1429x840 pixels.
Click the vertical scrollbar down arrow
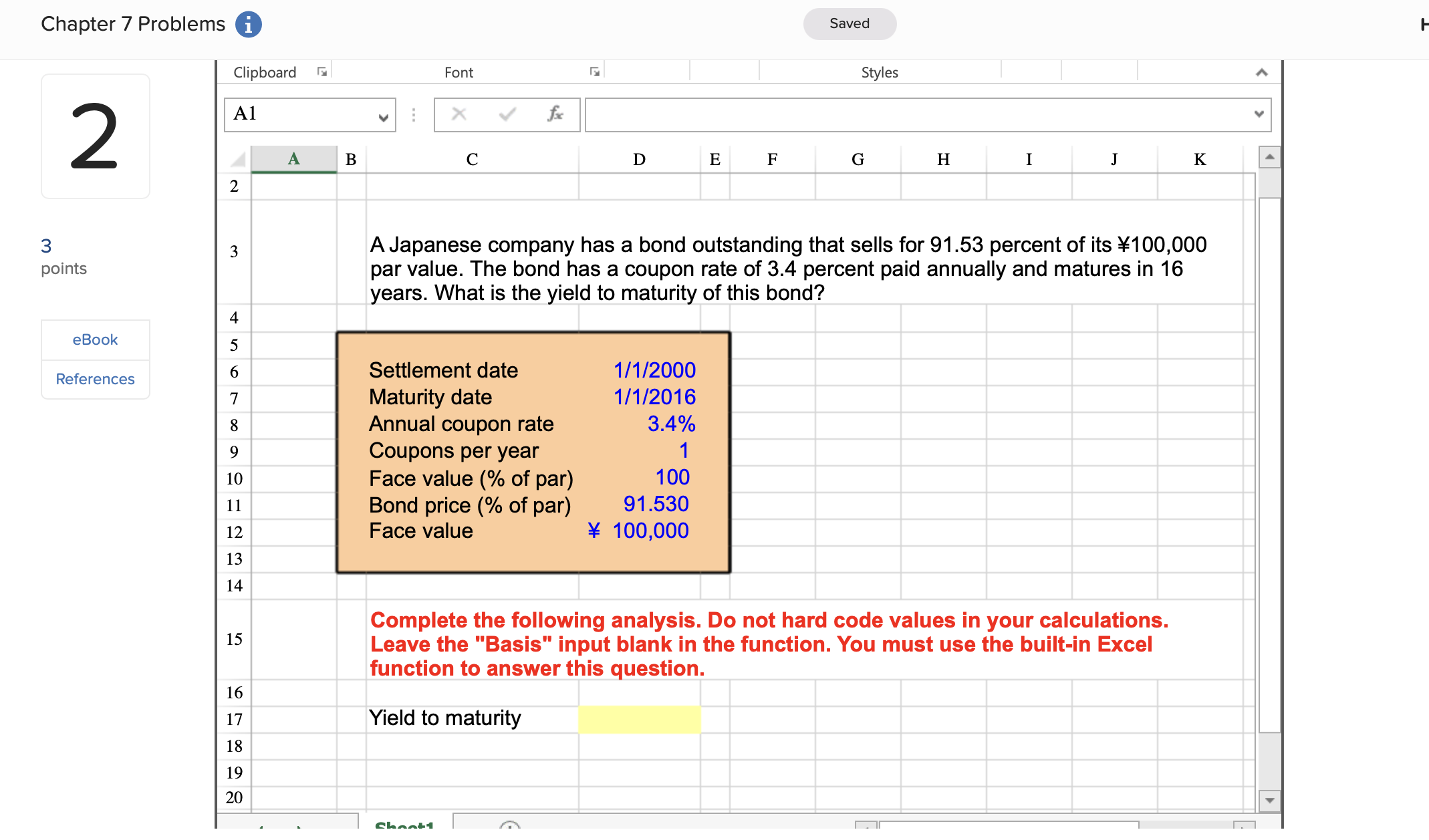[1269, 800]
